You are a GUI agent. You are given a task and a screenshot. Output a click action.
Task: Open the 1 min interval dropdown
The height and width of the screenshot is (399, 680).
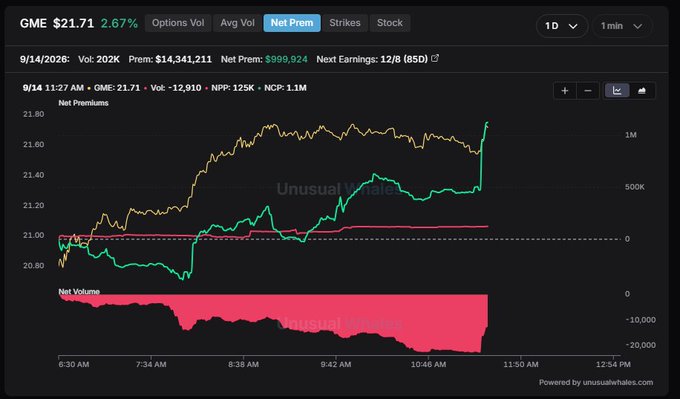(621, 26)
